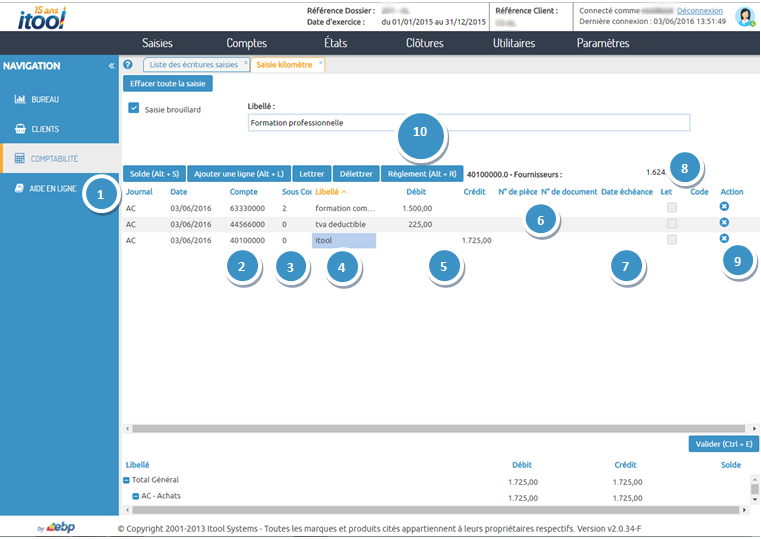Image resolution: width=761 pixels, height=539 pixels.
Task: Collapse the navigation panel with chevron icon
Action: (x=111, y=66)
